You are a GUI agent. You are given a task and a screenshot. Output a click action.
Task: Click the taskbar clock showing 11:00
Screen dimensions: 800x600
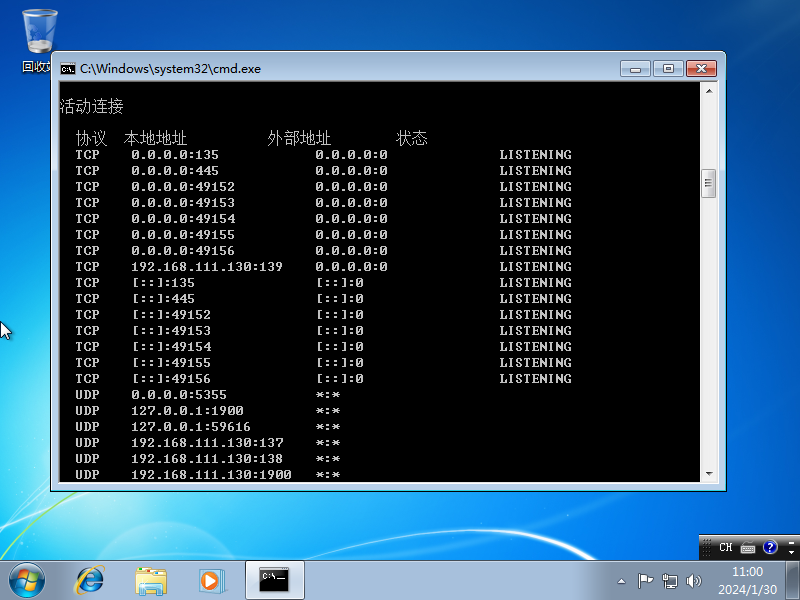pos(747,571)
